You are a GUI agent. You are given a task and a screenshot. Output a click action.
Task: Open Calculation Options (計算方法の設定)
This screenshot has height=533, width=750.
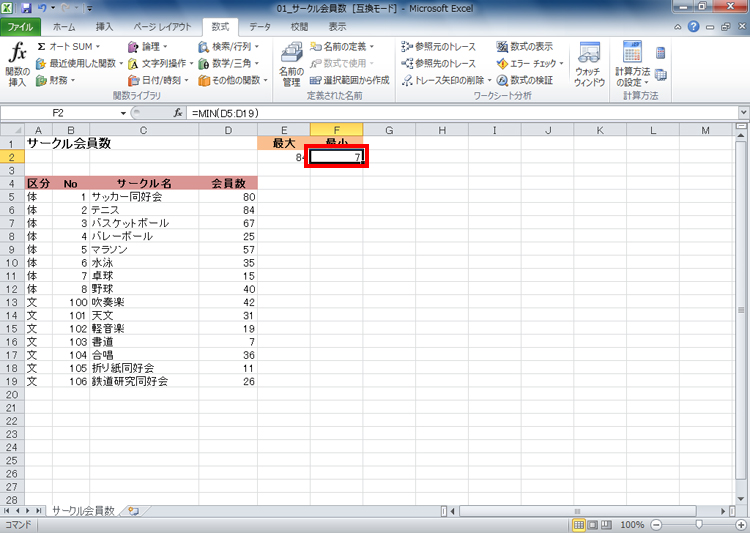[x=632, y=65]
